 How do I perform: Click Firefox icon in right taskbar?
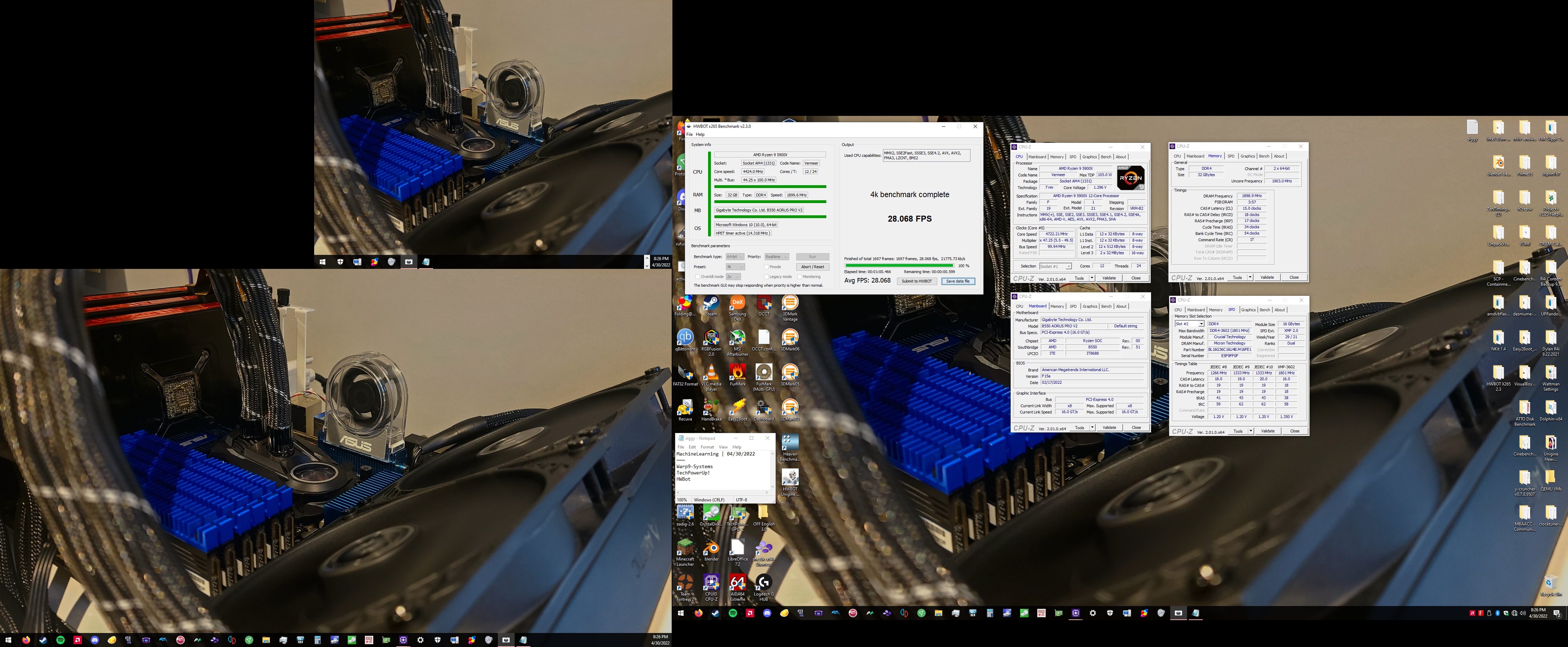coord(698,613)
